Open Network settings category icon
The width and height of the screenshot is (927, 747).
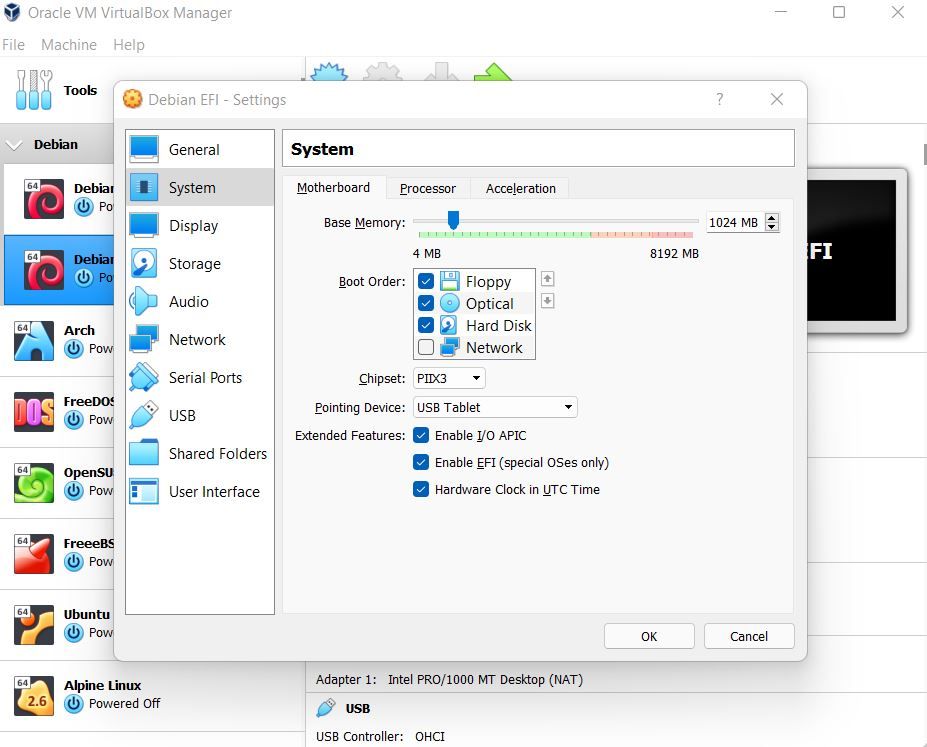pyautogui.click(x=144, y=339)
